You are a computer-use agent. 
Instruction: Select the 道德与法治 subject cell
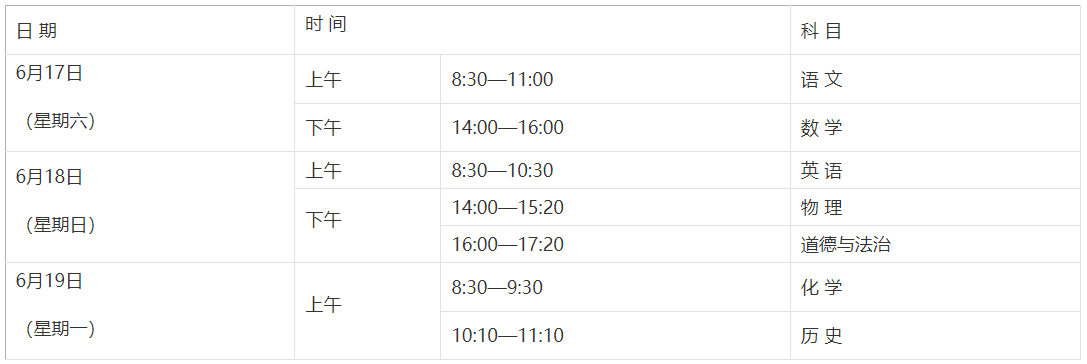click(935, 244)
